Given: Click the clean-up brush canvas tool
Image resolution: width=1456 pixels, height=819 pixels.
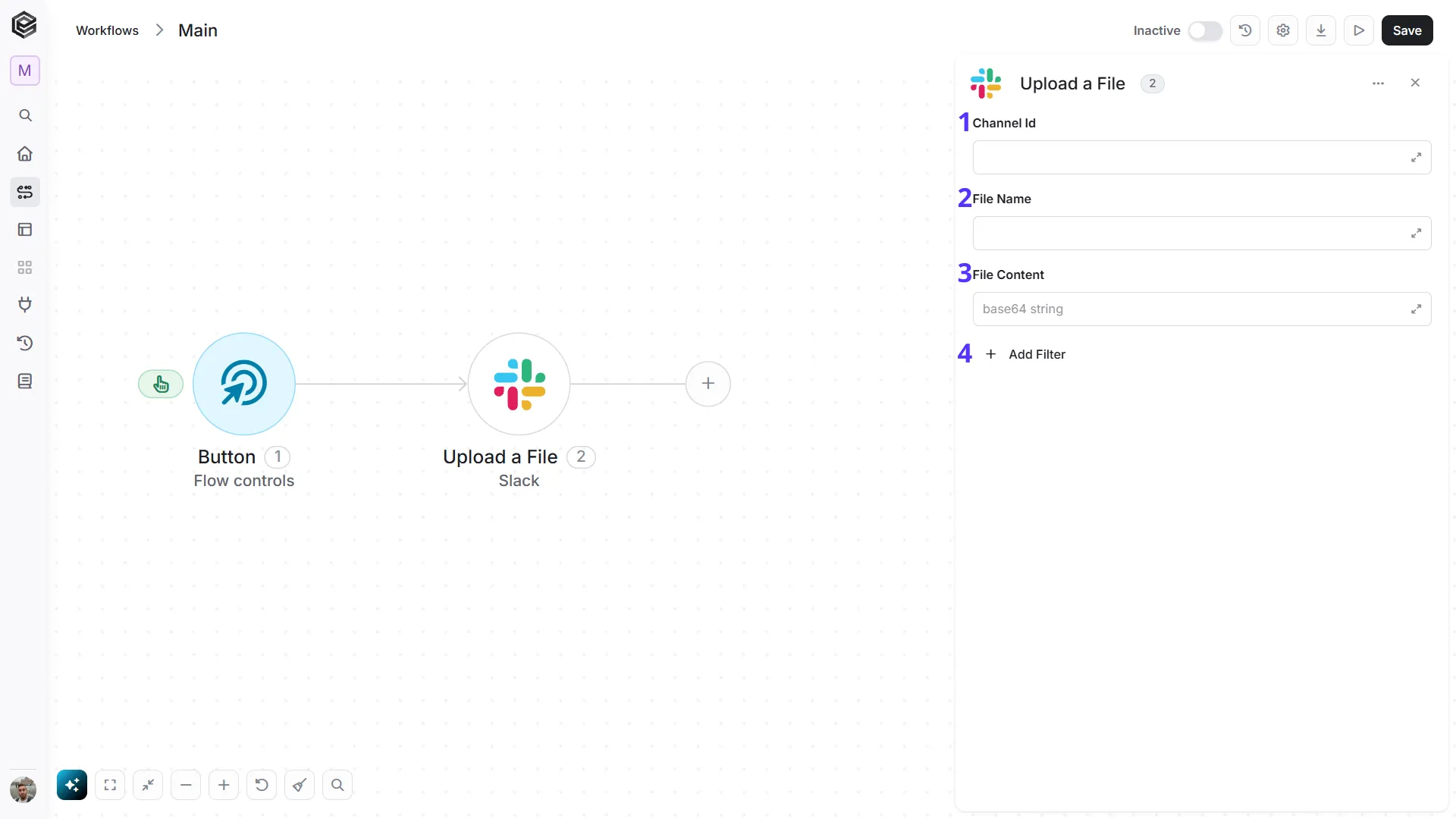Looking at the screenshot, I should pyautogui.click(x=300, y=785).
